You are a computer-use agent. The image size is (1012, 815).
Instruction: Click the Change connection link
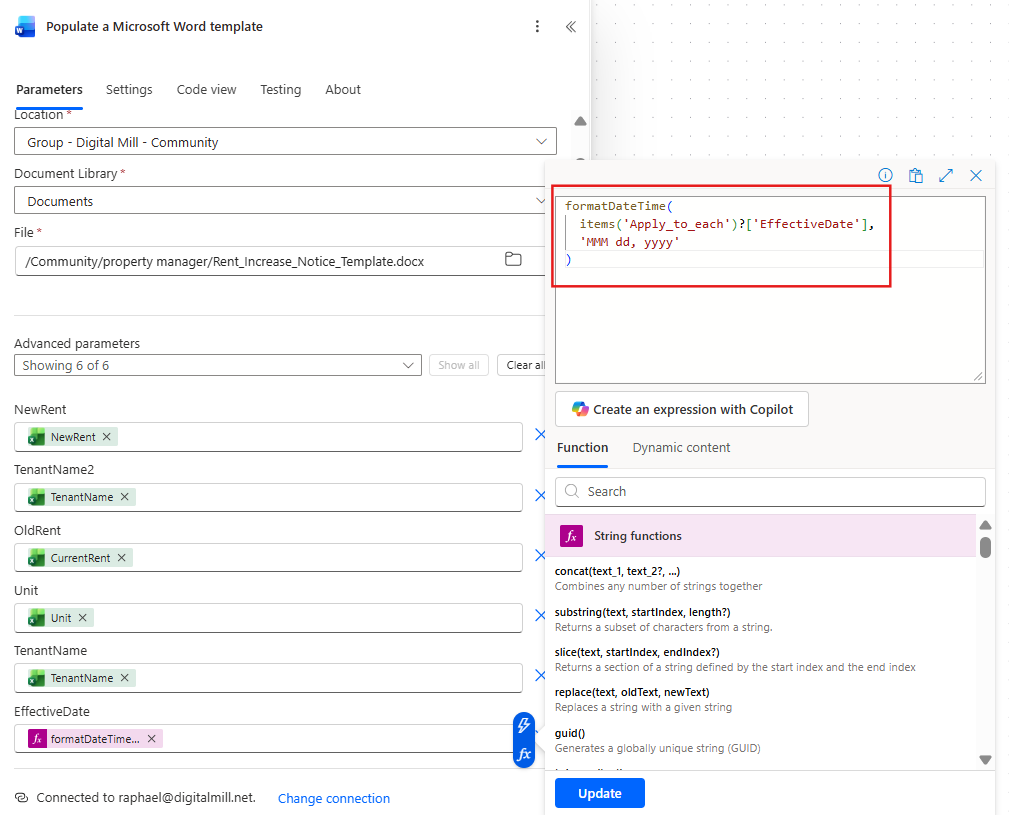point(334,798)
